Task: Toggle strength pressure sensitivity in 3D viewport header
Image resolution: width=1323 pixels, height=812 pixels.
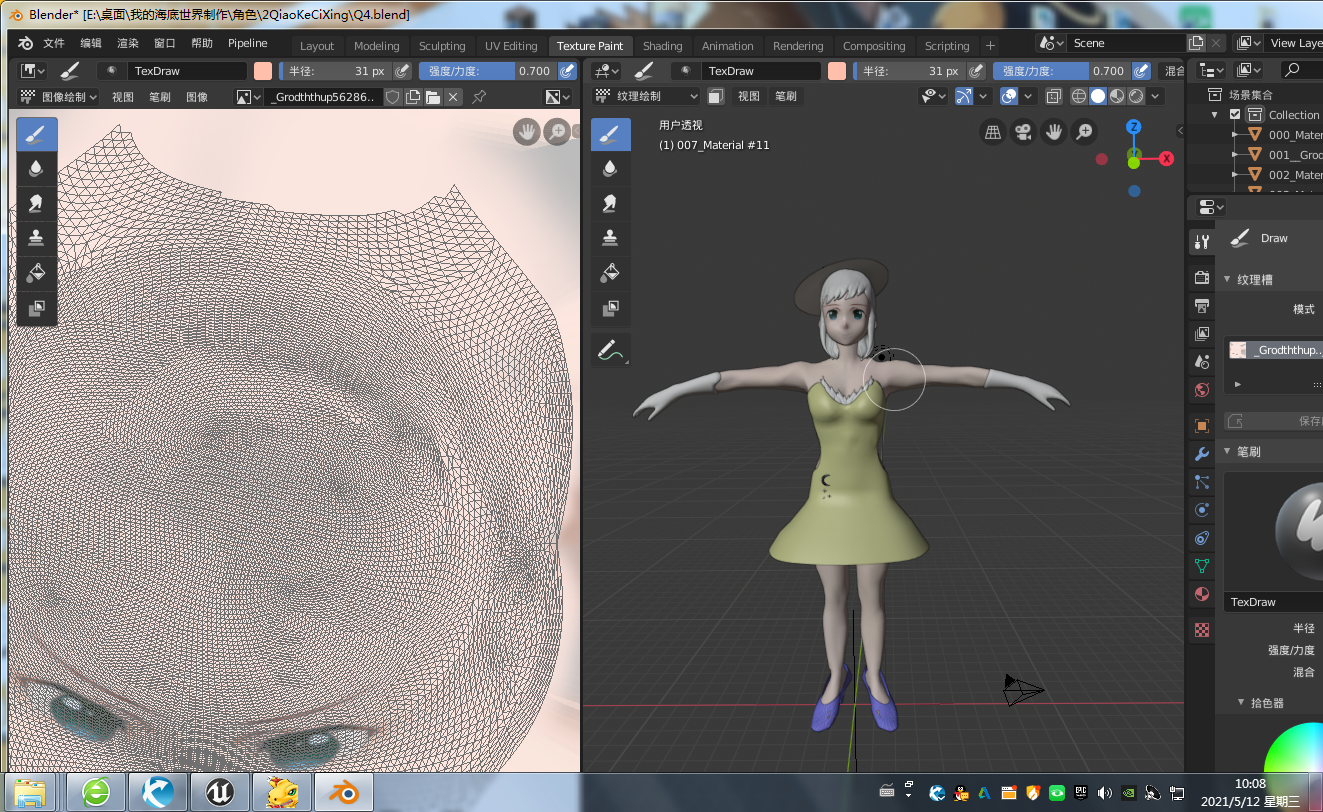Action: [x=1141, y=71]
